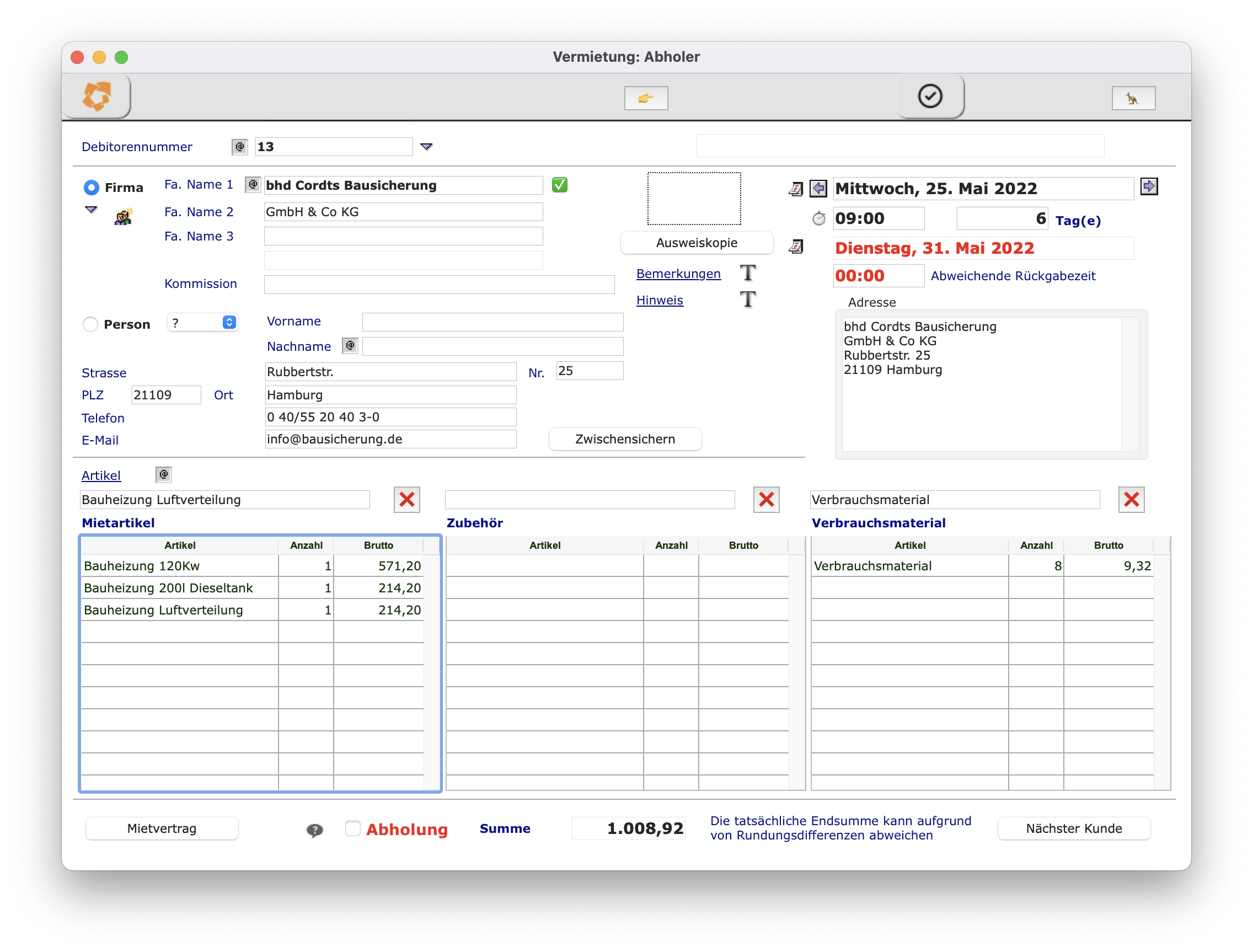Go to next day with right arrow
Viewport: 1253px width, 952px height.
click(x=1148, y=186)
